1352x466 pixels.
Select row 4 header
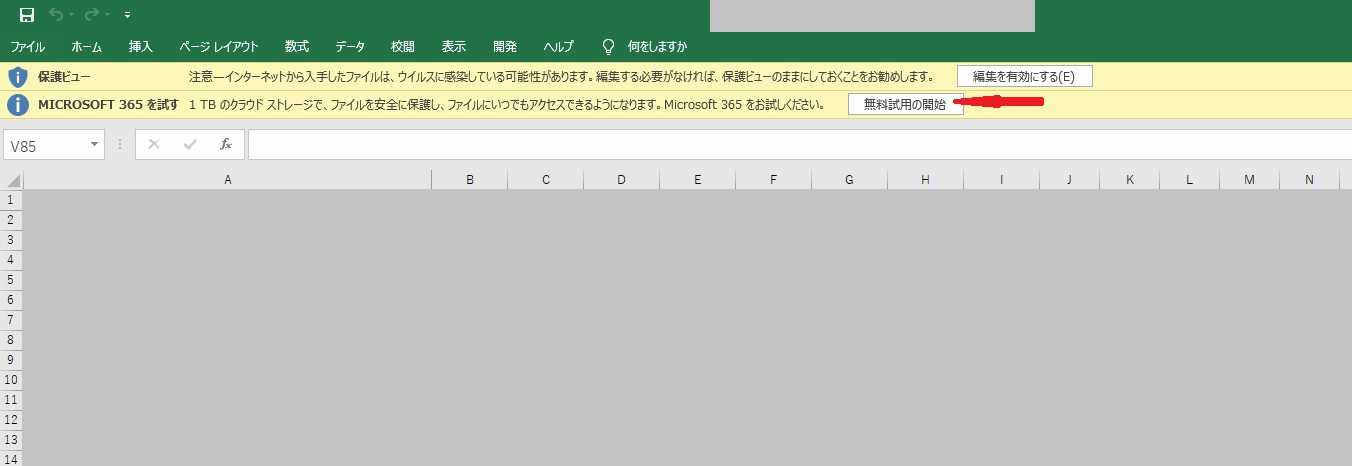(11, 260)
